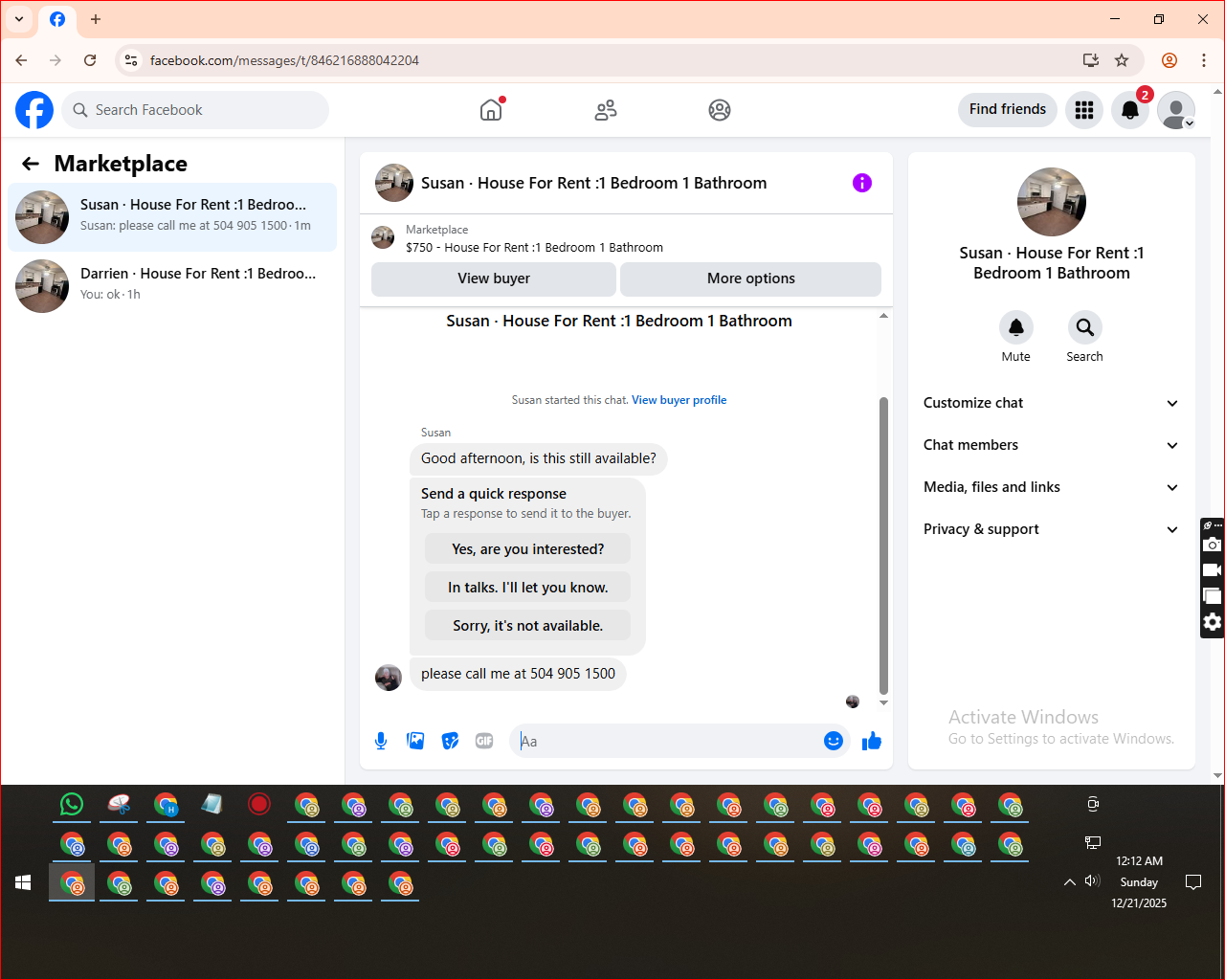Screen dimensions: 1225x980
Task: Click the chat header listing photo
Action: pyautogui.click(x=394, y=183)
